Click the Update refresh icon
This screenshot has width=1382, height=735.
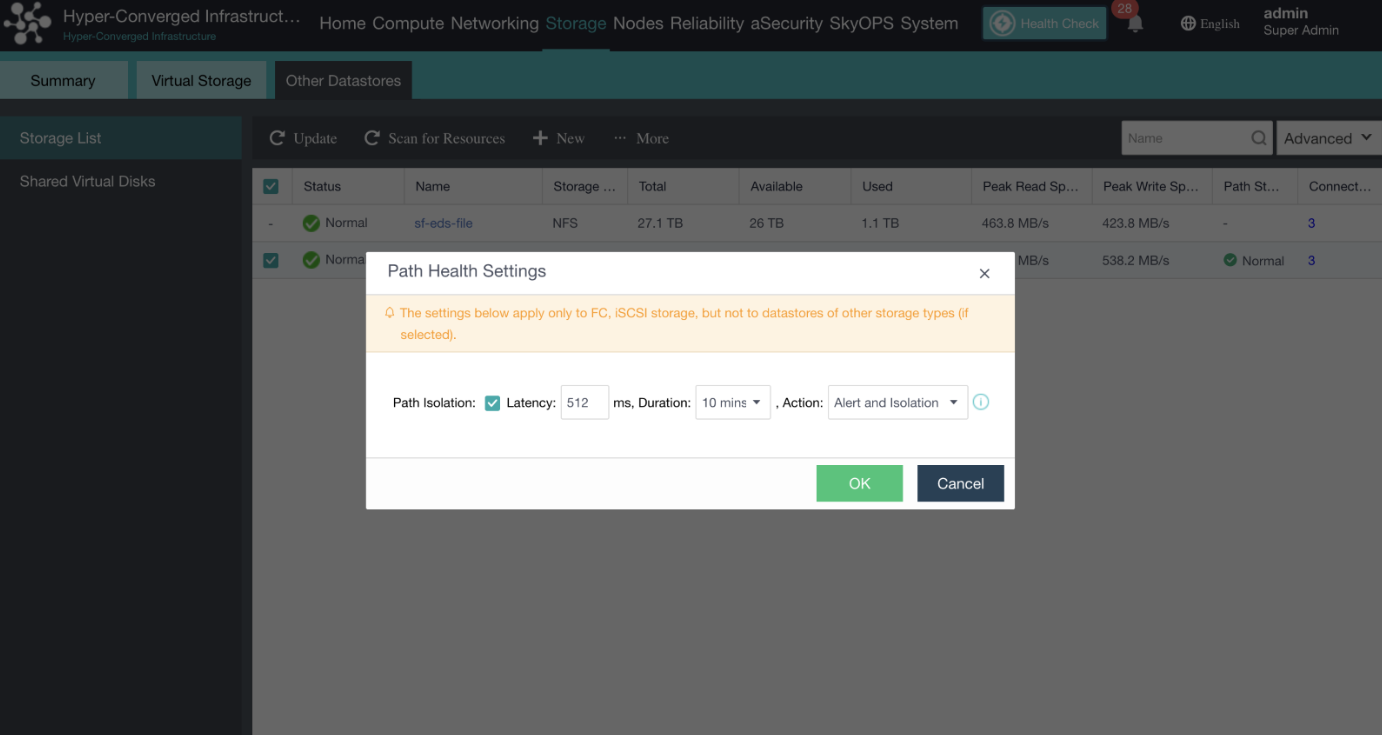[x=277, y=138]
